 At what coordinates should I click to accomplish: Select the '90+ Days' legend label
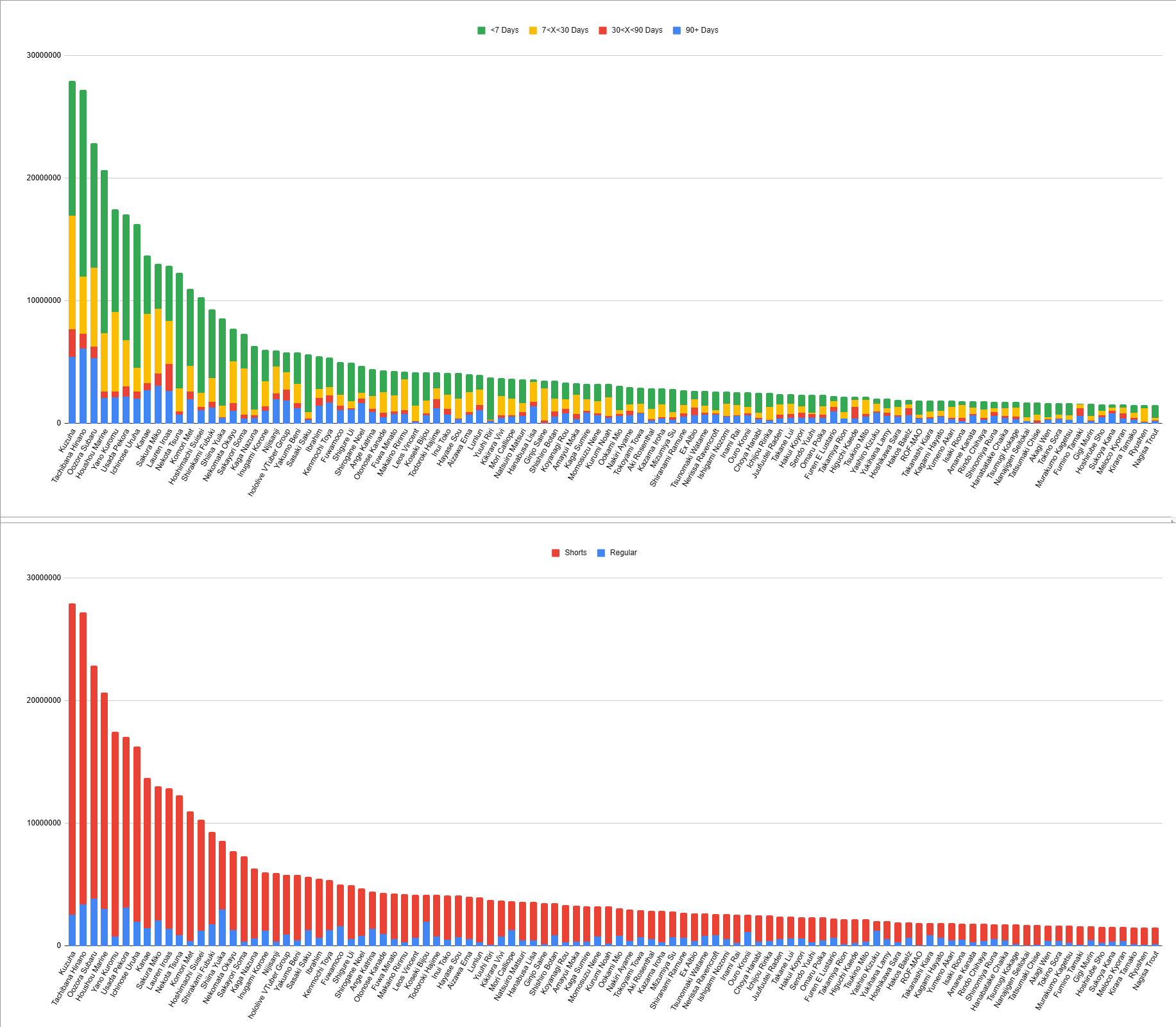702,30
